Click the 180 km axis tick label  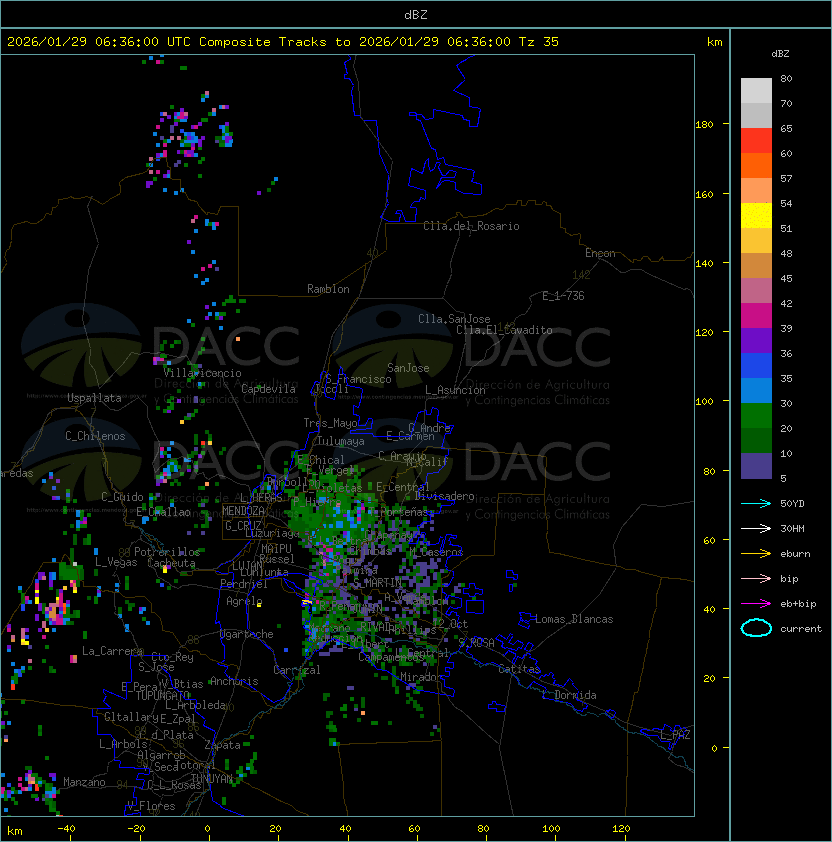pyautogui.click(x=704, y=125)
